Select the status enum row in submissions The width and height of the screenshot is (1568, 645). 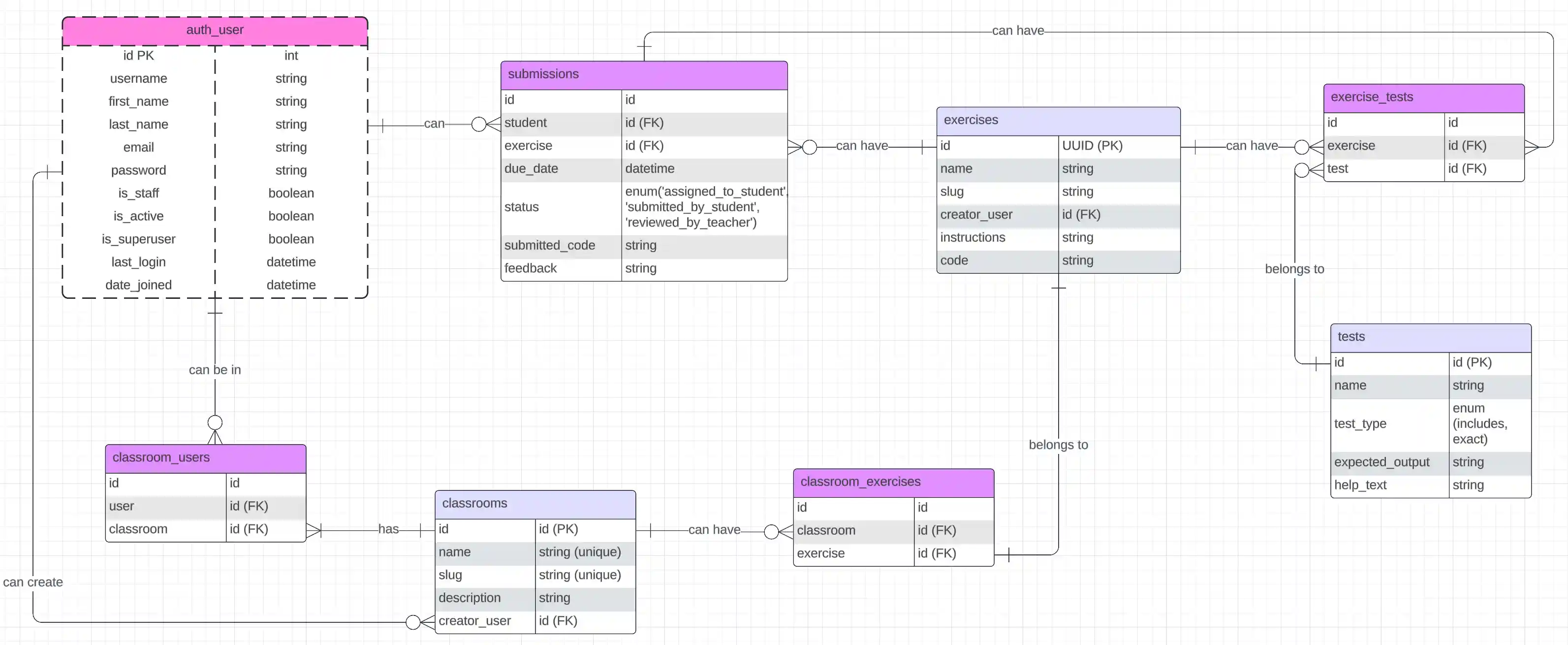point(643,207)
